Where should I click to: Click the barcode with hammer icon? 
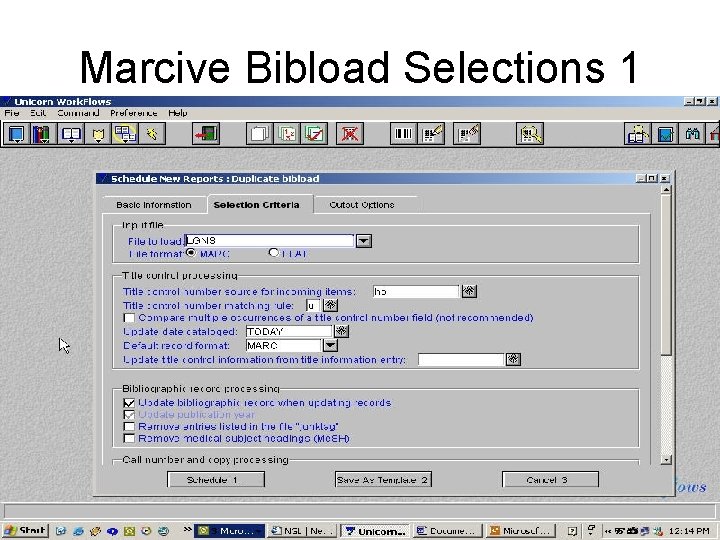(x=467, y=134)
